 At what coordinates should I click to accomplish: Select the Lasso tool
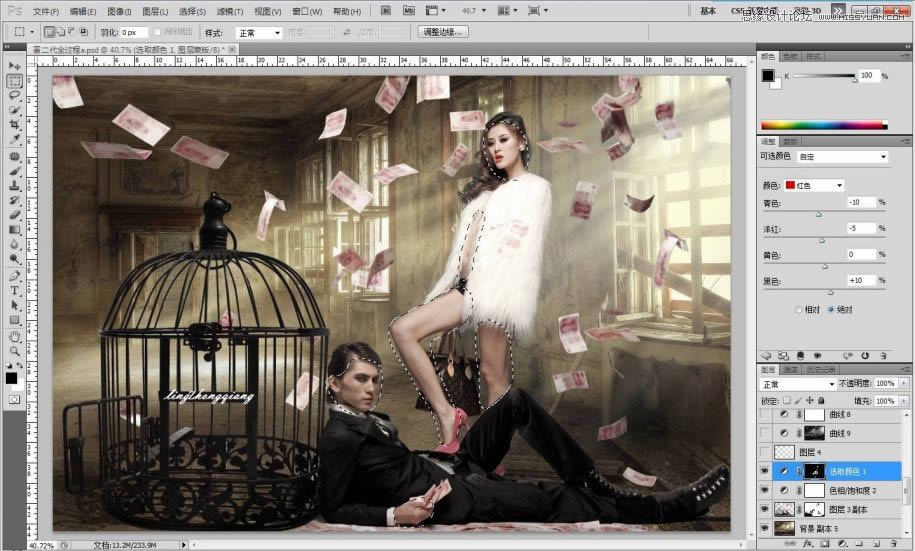pos(15,95)
